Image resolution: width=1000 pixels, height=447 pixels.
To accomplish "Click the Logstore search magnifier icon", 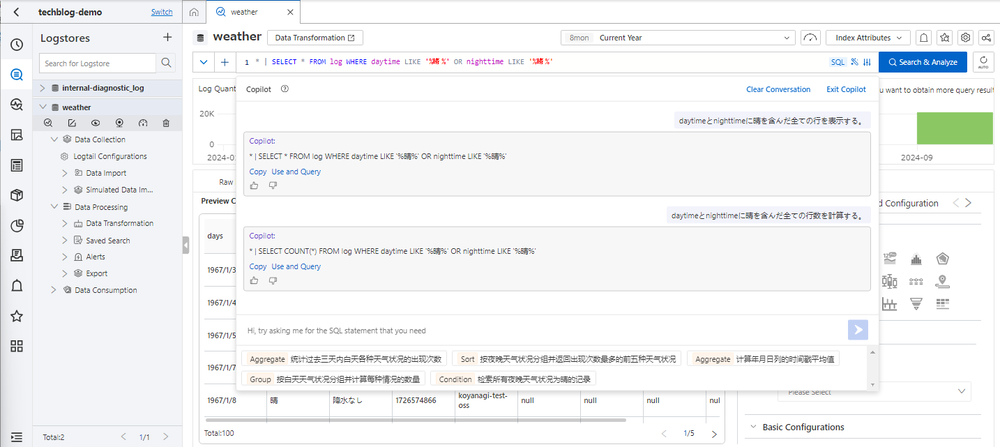I will [165, 64].
